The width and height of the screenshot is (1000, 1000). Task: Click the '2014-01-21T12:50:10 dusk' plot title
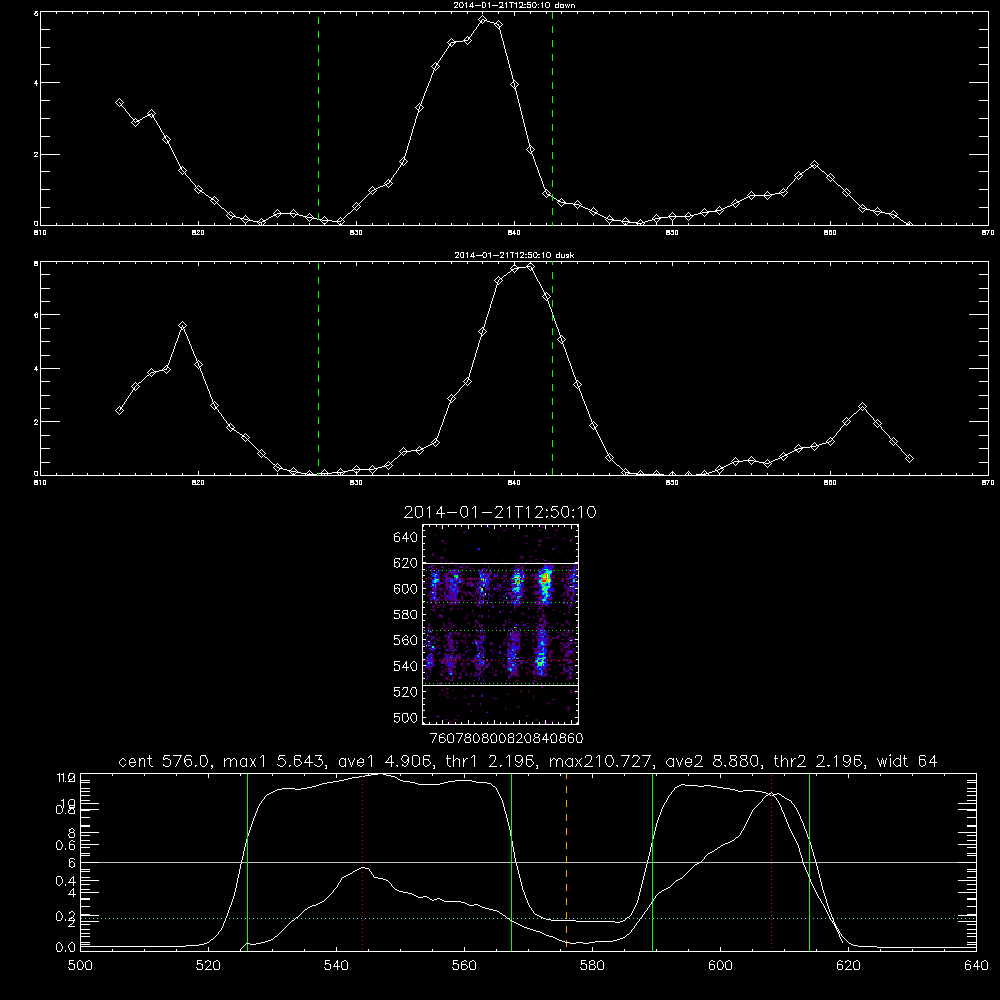coord(514,255)
